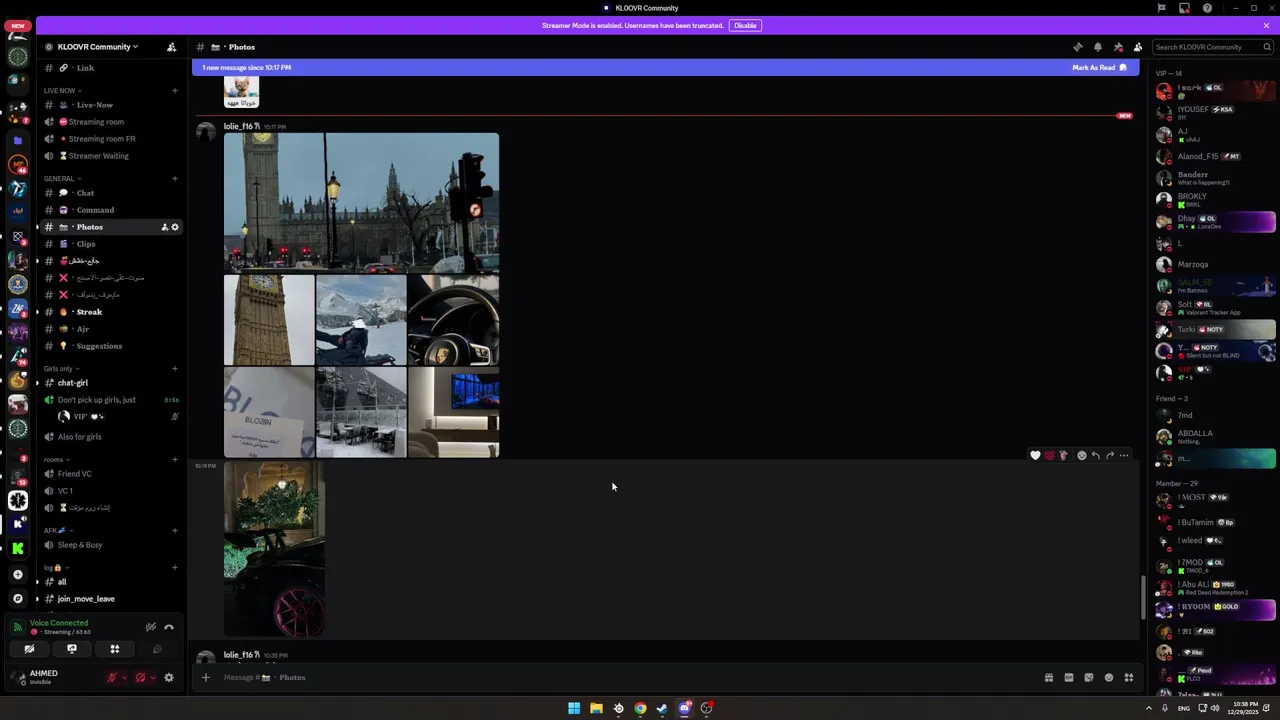The image size is (1280, 720).
Task: Join Sleep & Busy voice channel
Action: (x=112, y=545)
